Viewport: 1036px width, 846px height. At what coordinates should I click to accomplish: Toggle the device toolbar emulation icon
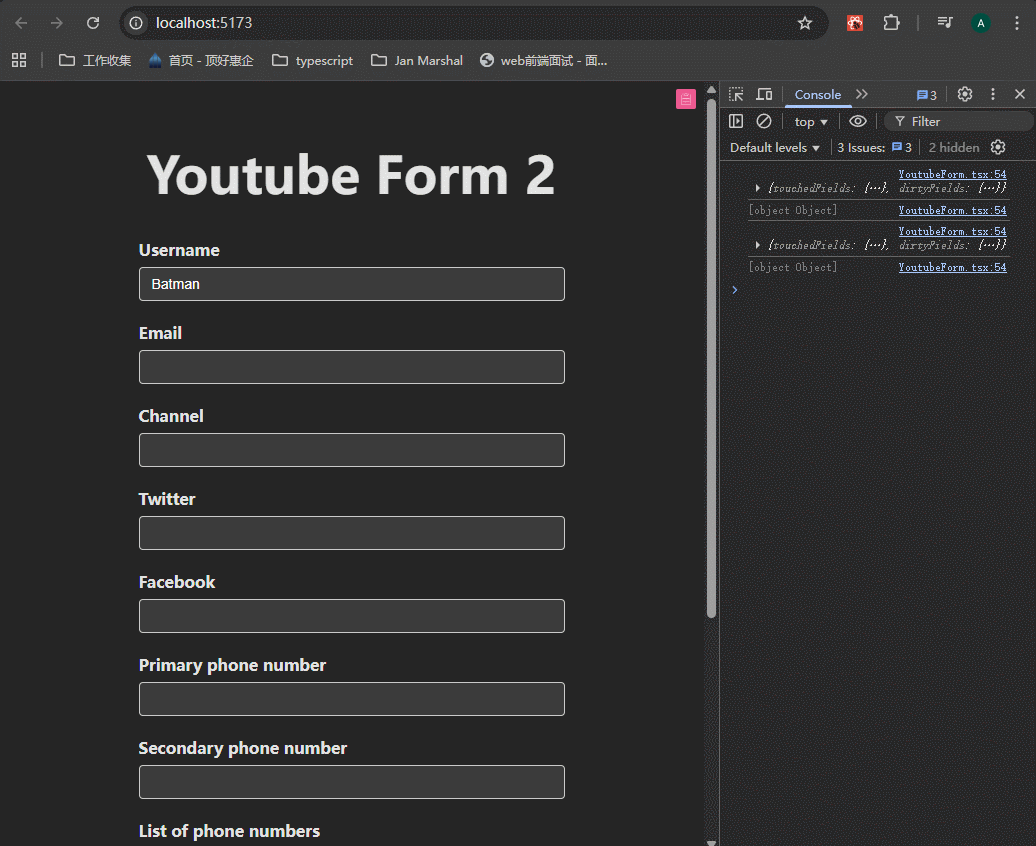764,94
